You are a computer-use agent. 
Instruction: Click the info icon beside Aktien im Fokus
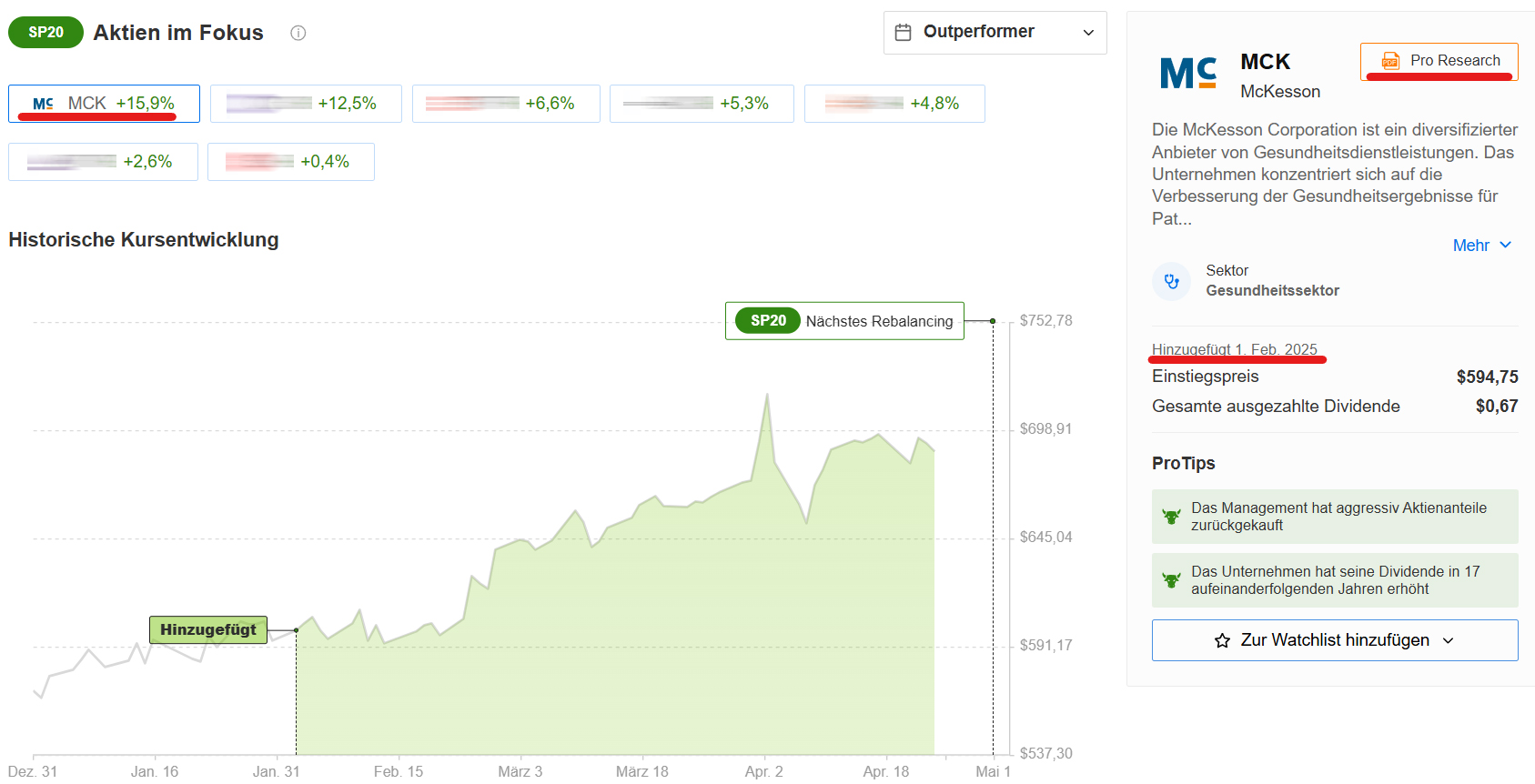point(298,33)
